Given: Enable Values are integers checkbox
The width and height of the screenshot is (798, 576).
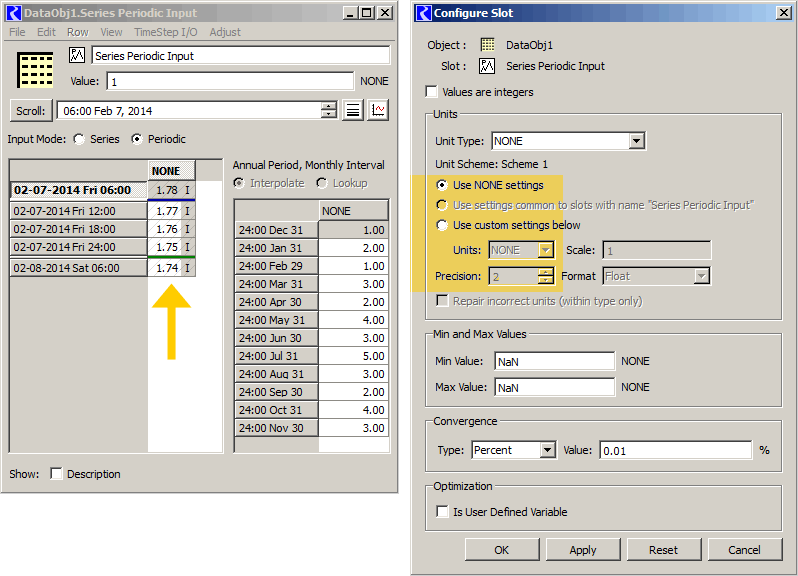Looking at the screenshot, I should pyautogui.click(x=432, y=92).
